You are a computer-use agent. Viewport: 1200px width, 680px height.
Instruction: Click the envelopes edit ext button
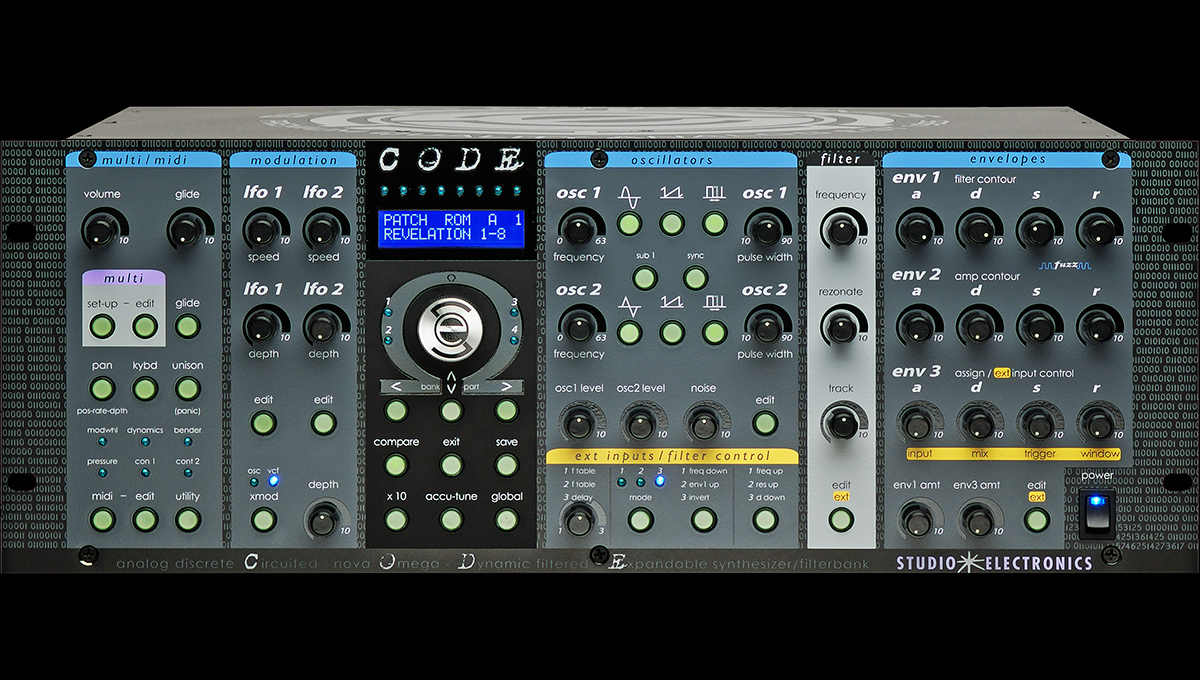[1037, 520]
